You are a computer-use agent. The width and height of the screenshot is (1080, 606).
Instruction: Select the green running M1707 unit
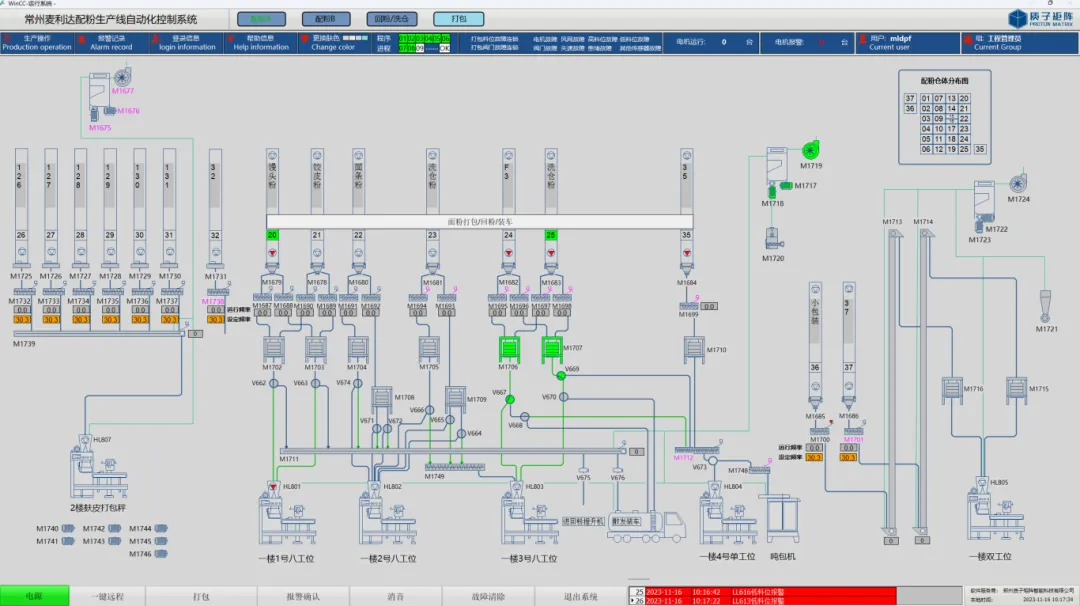click(552, 349)
